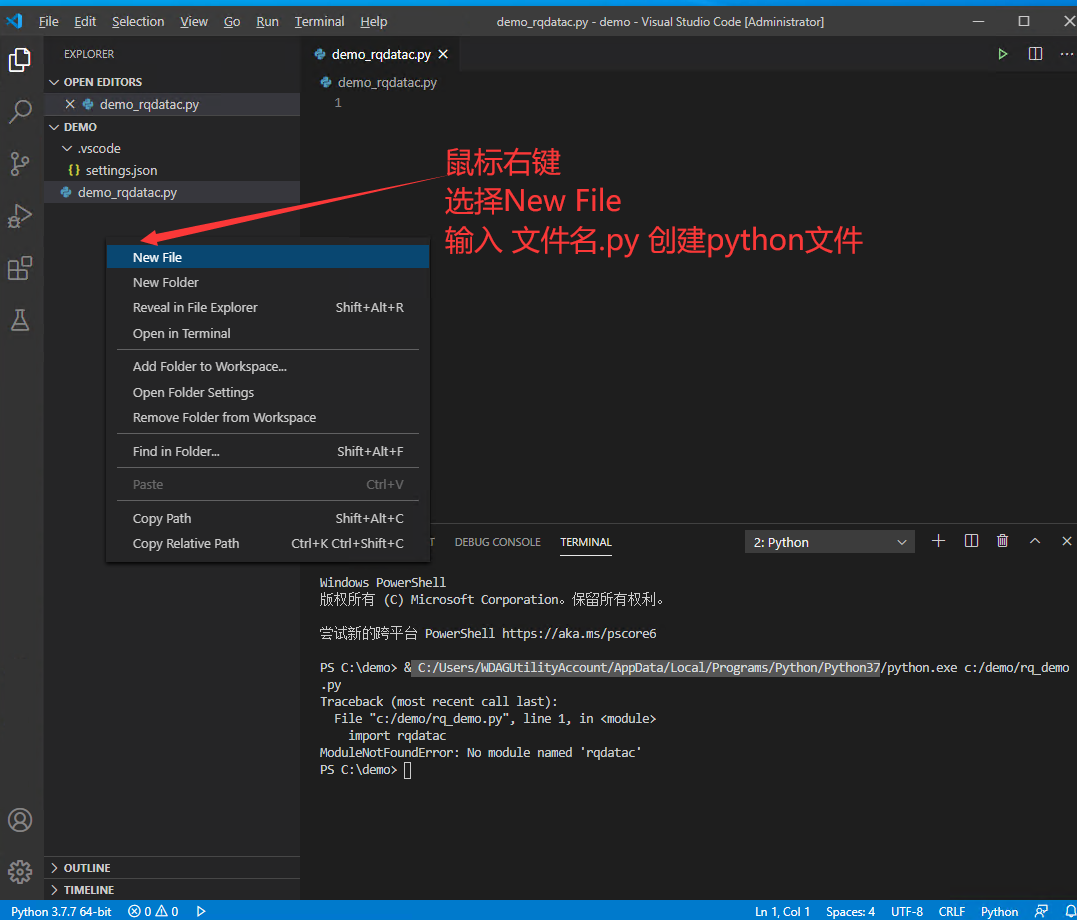The height and width of the screenshot is (920, 1077).
Task: Click Ln 1, Col 1 status item
Action: click(x=782, y=911)
